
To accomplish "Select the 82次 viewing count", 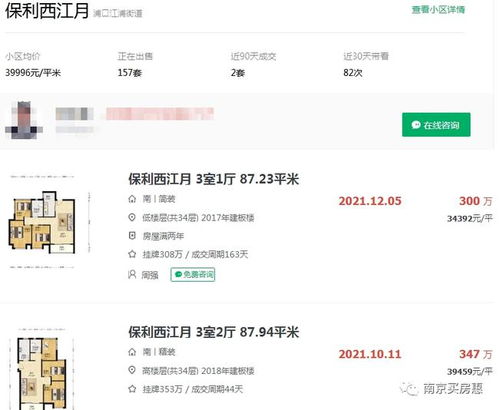I will point(353,73).
